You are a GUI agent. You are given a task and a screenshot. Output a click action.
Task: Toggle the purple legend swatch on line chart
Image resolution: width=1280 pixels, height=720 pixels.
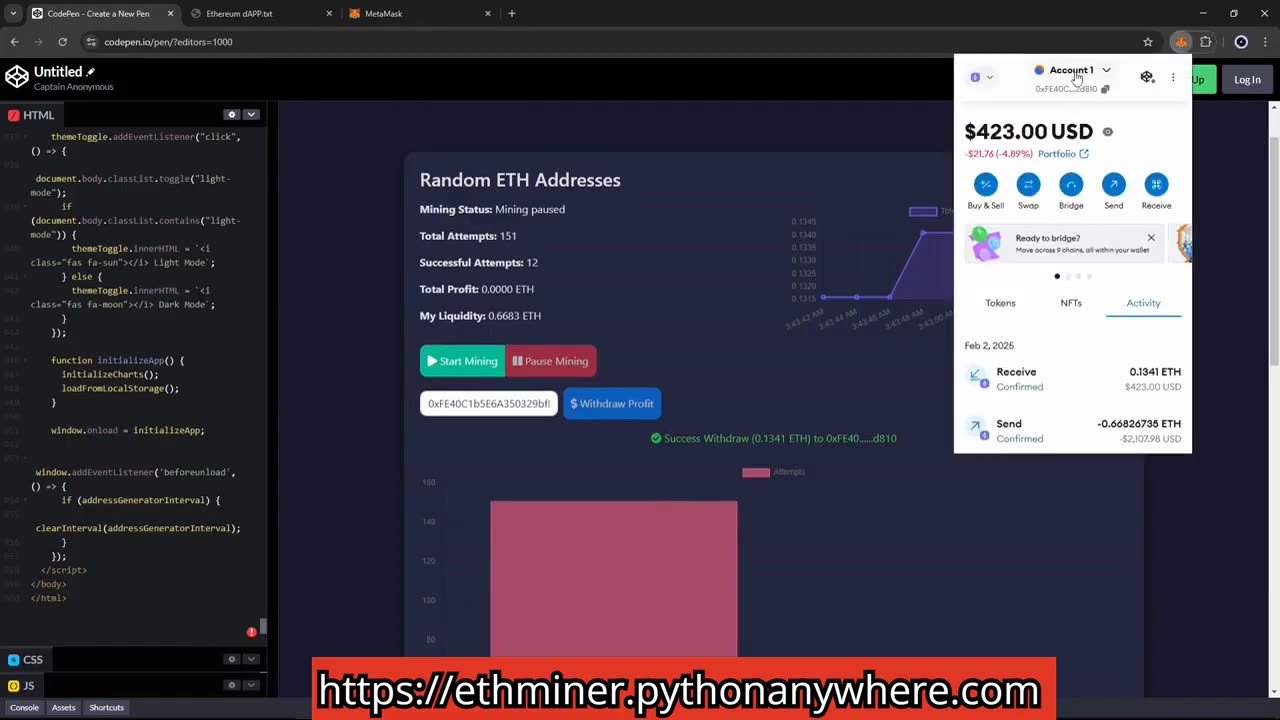tap(923, 211)
